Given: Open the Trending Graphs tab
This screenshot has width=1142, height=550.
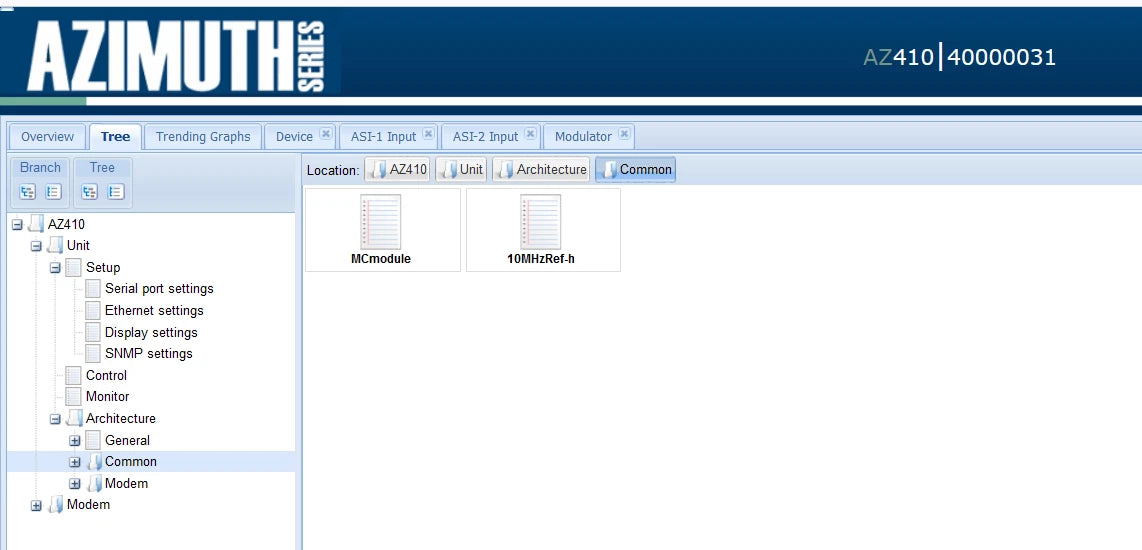Looking at the screenshot, I should tap(203, 136).
